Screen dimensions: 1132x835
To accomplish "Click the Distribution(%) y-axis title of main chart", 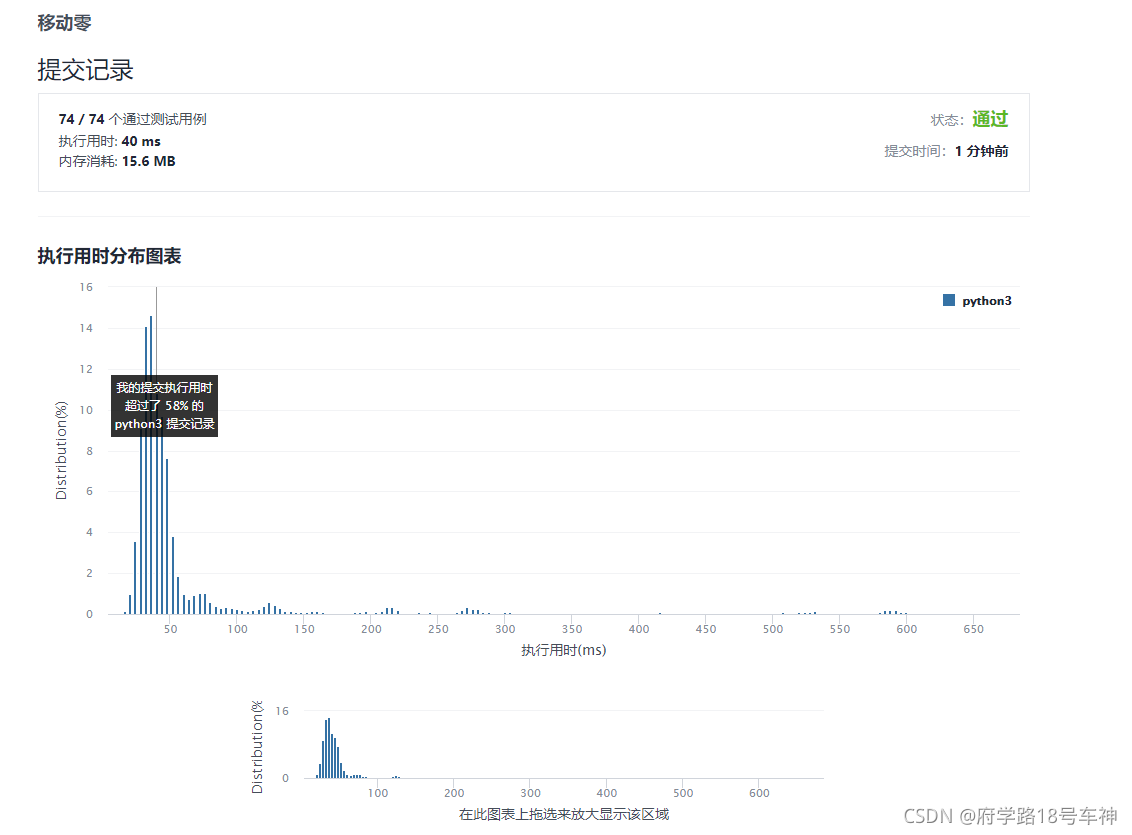I will click(x=61, y=450).
